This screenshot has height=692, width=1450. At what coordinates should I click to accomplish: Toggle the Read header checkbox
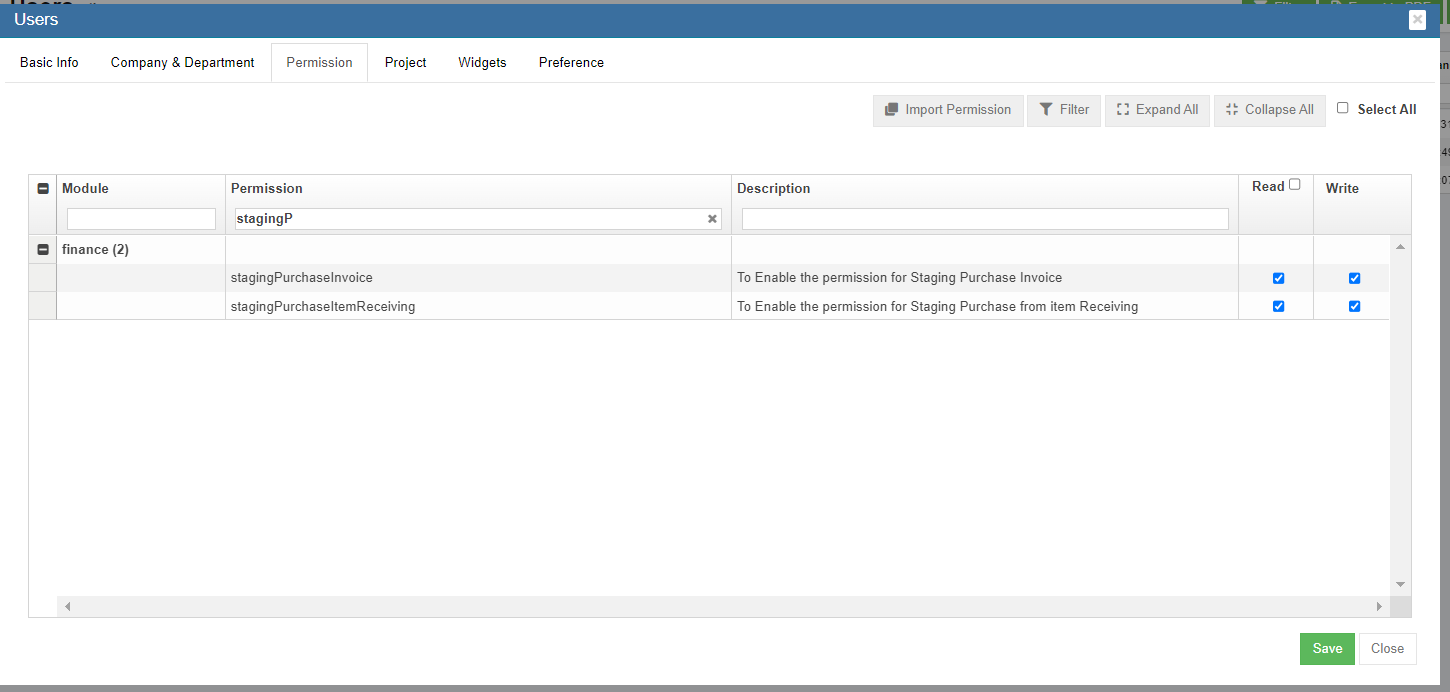[1295, 184]
